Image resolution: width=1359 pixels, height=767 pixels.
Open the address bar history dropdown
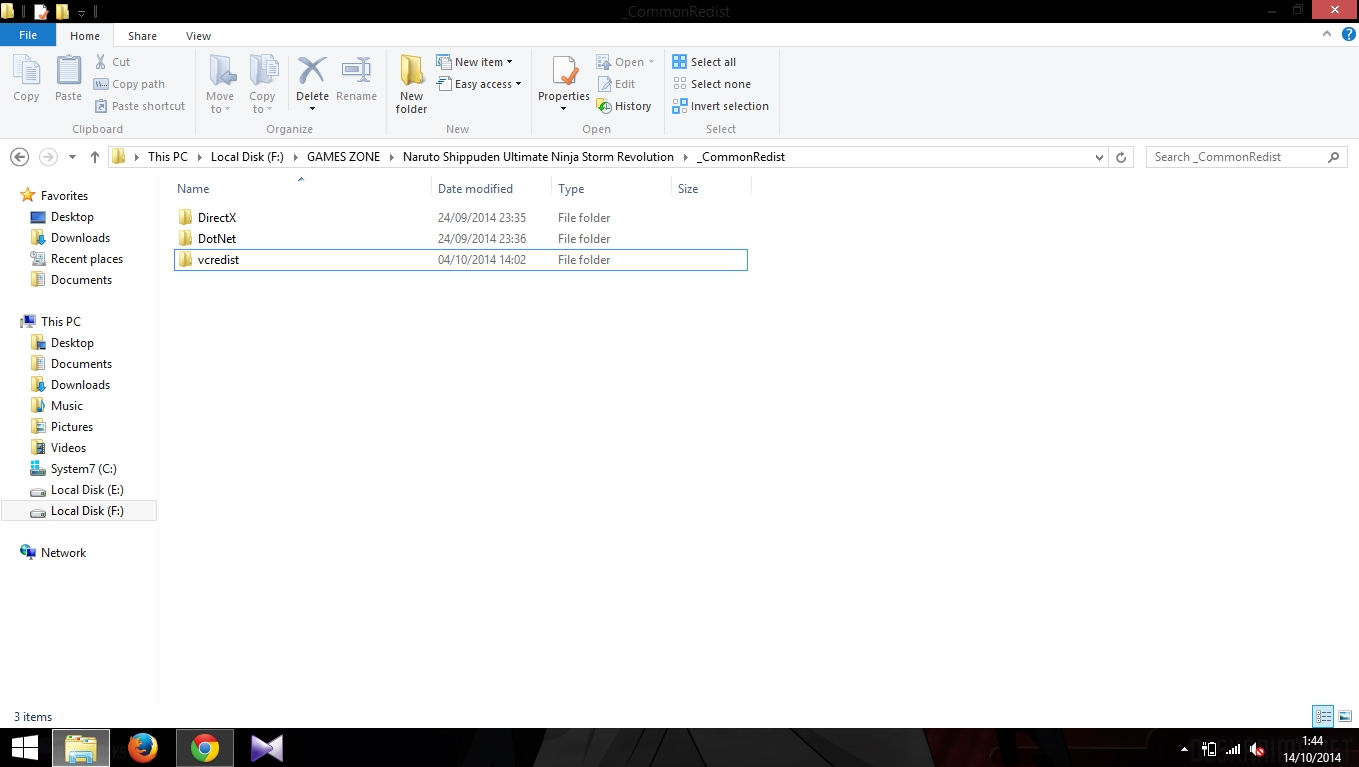[1099, 157]
